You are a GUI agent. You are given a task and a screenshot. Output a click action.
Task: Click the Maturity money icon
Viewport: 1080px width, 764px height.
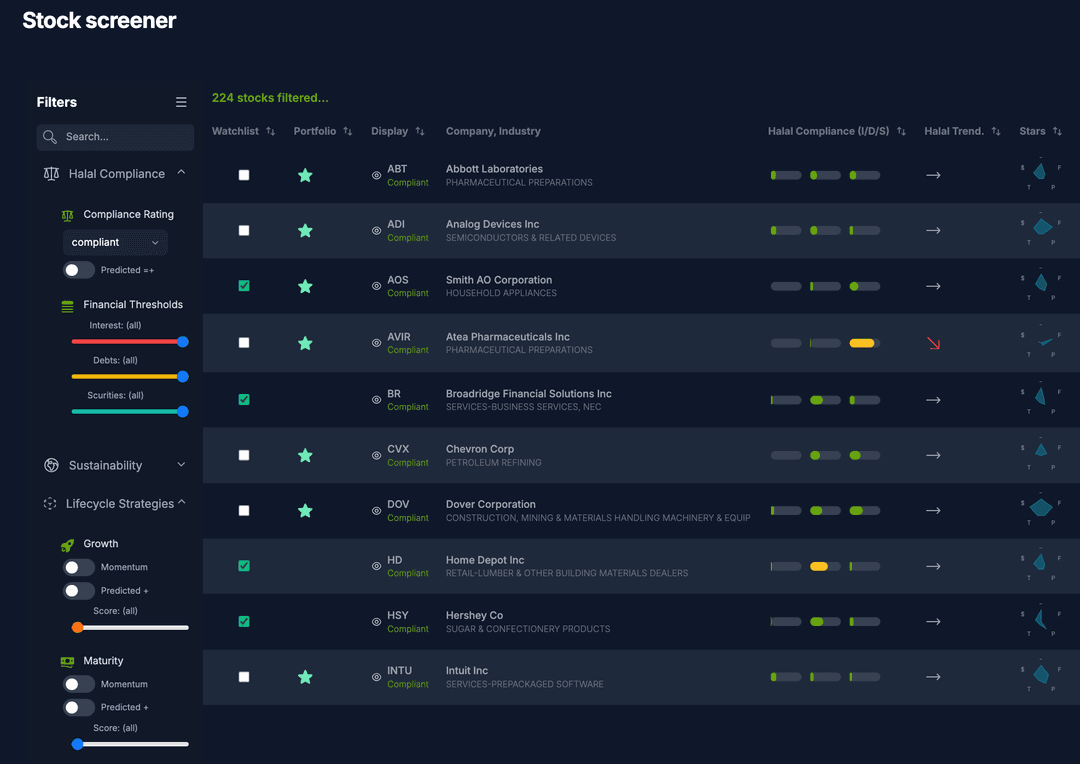(x=69, y=661)
